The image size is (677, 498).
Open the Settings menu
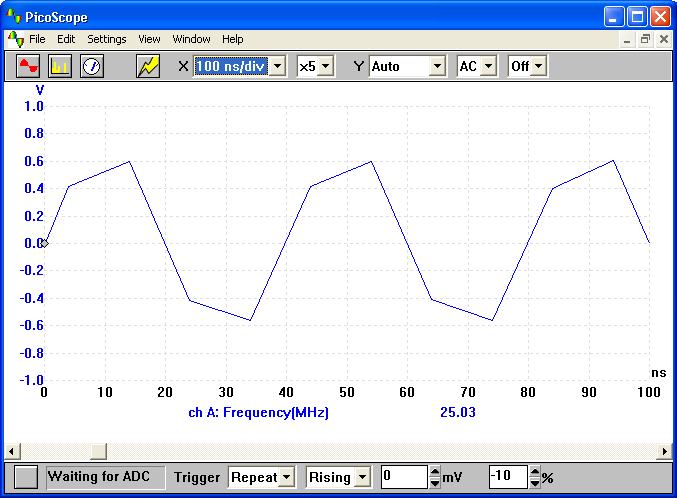click(107, 39)
